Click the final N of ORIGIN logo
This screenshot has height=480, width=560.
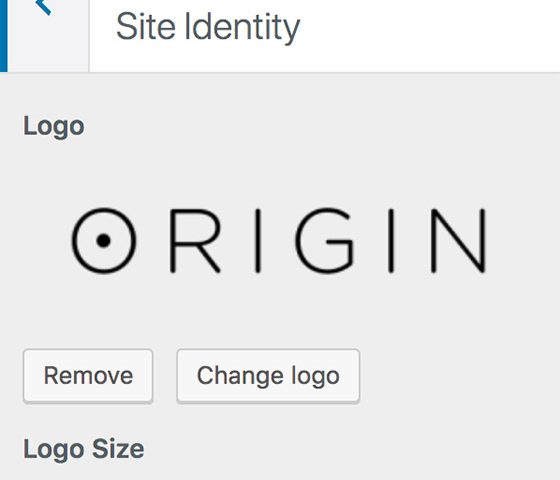459,241
